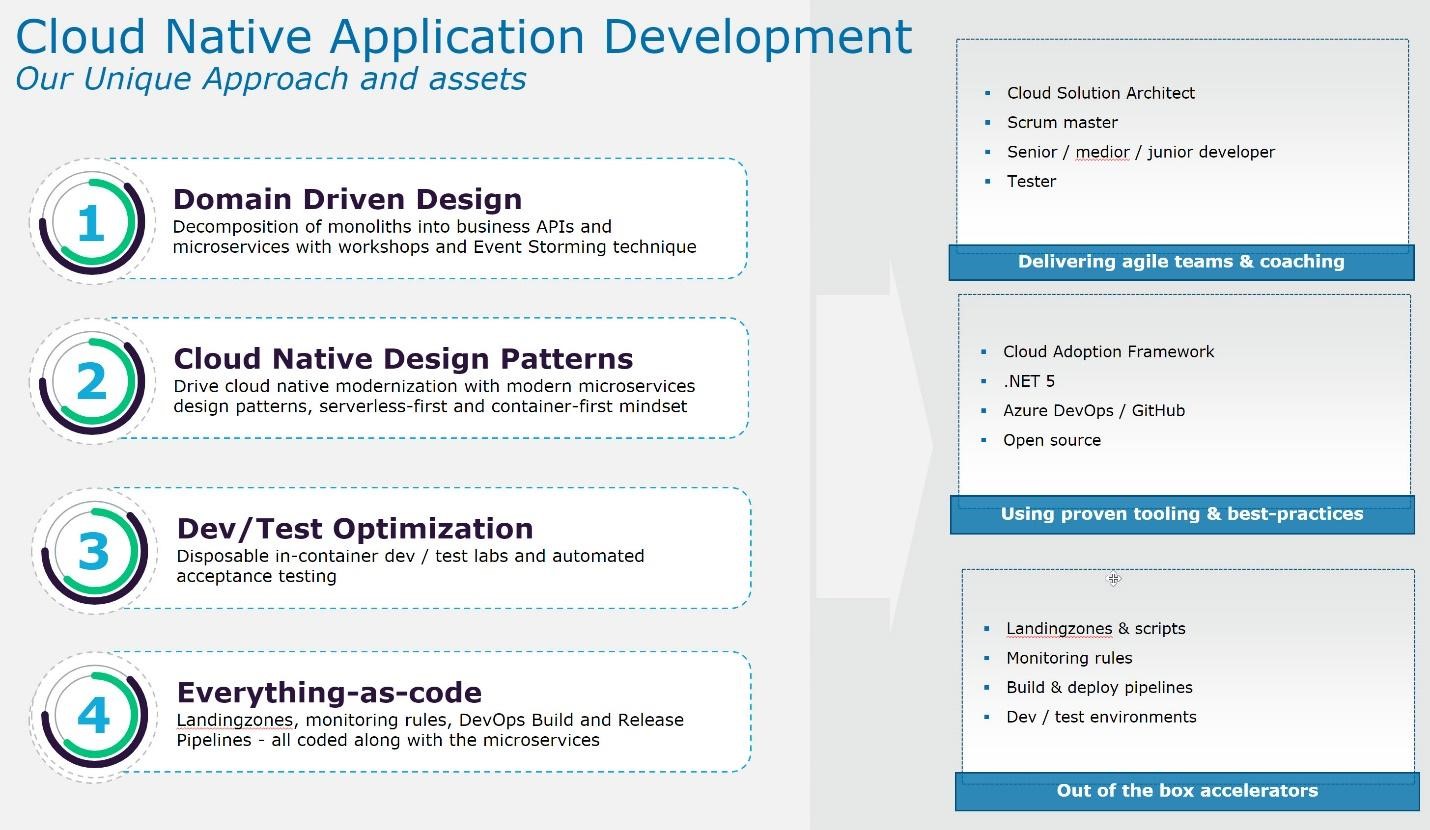Click the Our Unique Approach and assets subtitle
1430x830 pixels.
[x=270, y=78]
